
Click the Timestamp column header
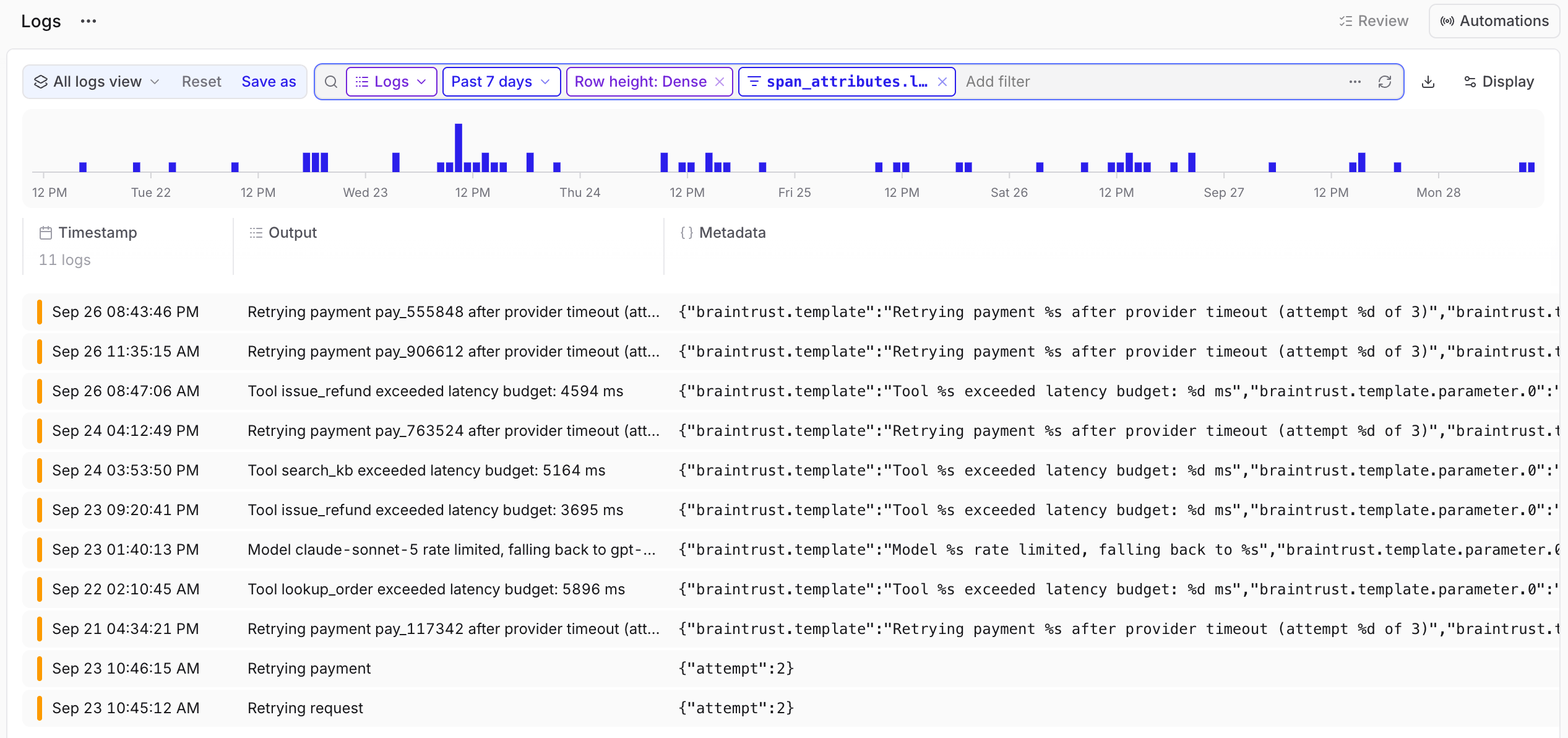(88, 233)
